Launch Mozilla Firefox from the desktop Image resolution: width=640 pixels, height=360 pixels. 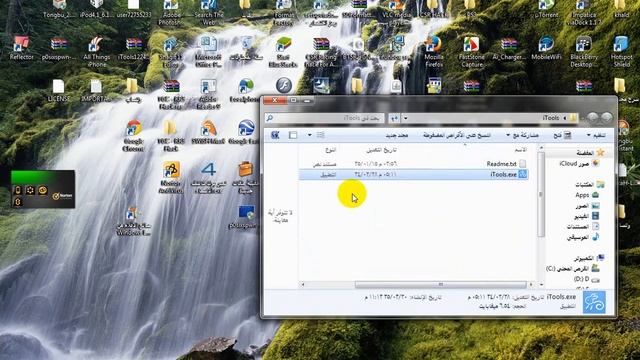click(x=433, y=52)
